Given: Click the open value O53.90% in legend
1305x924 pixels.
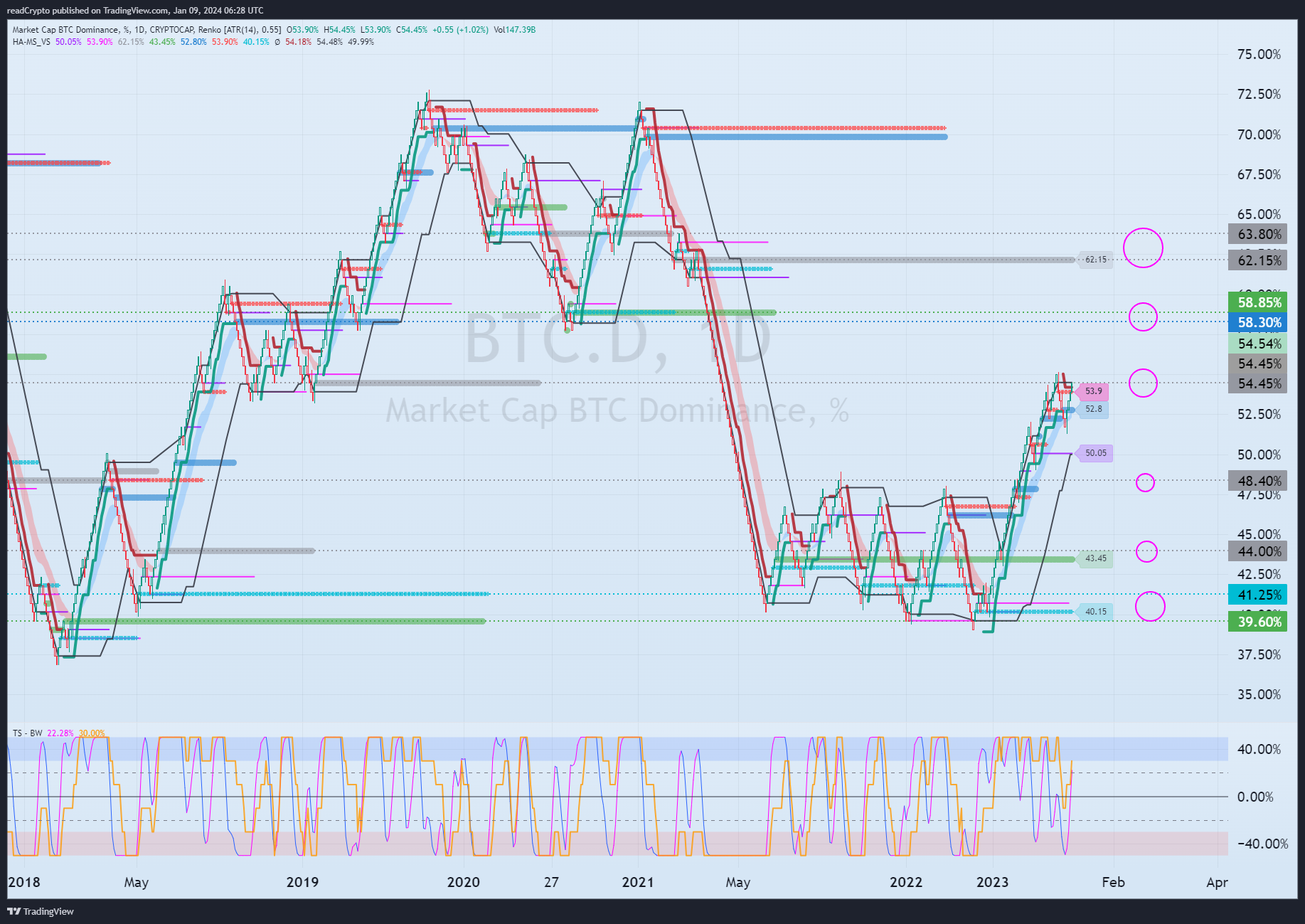Looking at the screenshot, I should point(302,30).
